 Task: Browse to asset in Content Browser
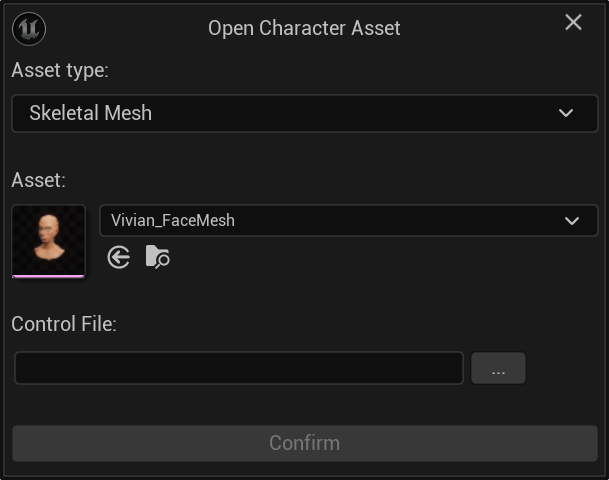pos(157,258)
